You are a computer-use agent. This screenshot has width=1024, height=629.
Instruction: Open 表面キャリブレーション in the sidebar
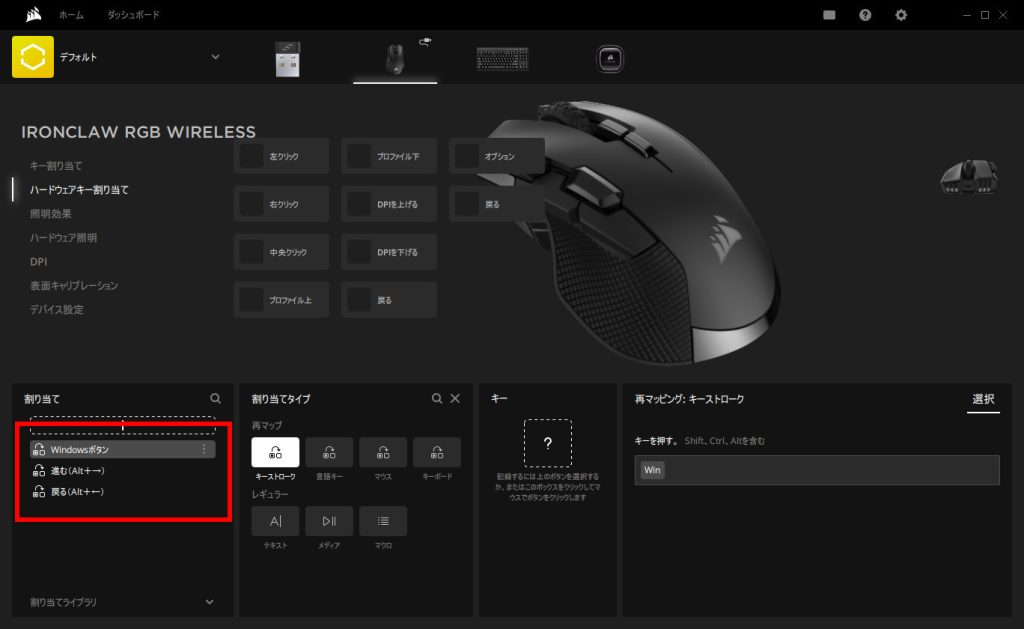(x=74, y=285)
